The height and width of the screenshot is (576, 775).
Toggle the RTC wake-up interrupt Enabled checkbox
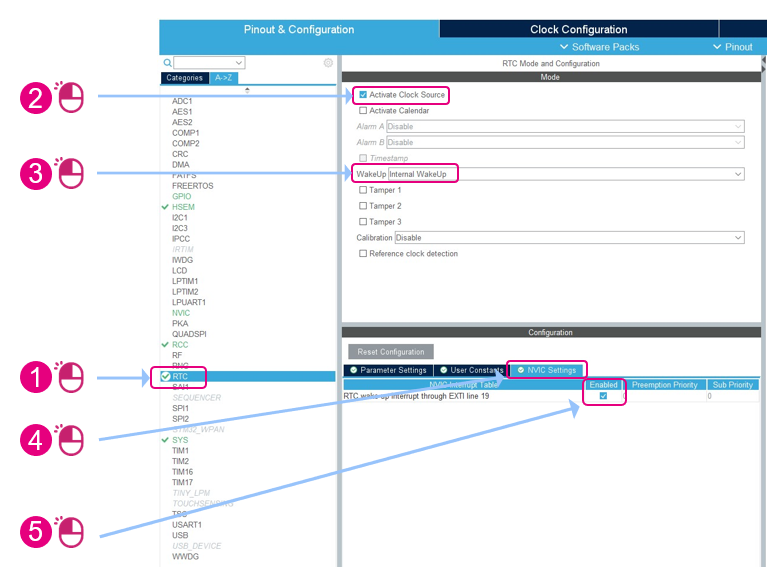(603, 396)
